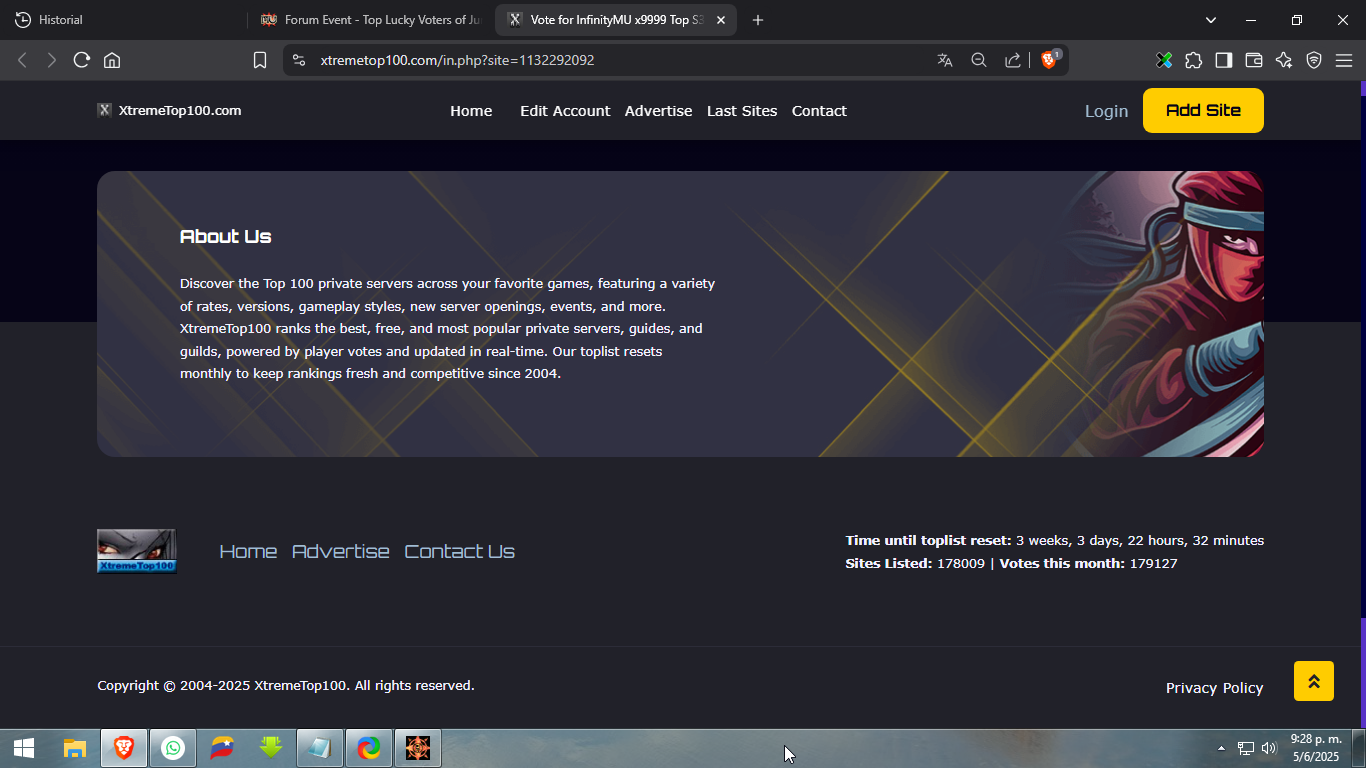Viewport: 1366px width, 768px height.
Task: Open a new tab with the plus button
Action: [758, 20]
